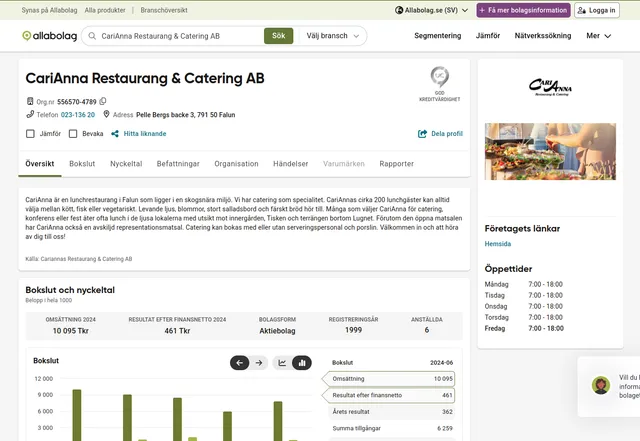
Task: Click Få mer bolagsinformation button
Action: (524, 10)
